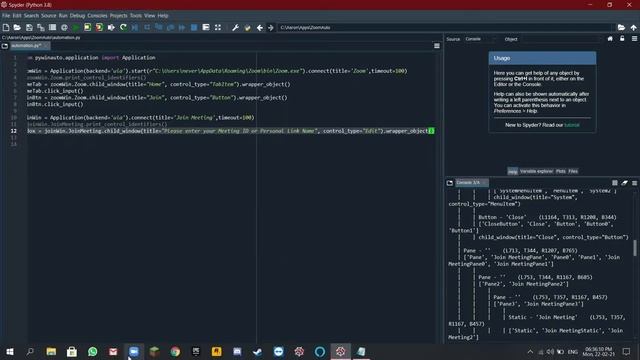This screenshot has width=640, height=360.
Task: Open File Explorer from the taskbar
Action: (x=51, y=351)
